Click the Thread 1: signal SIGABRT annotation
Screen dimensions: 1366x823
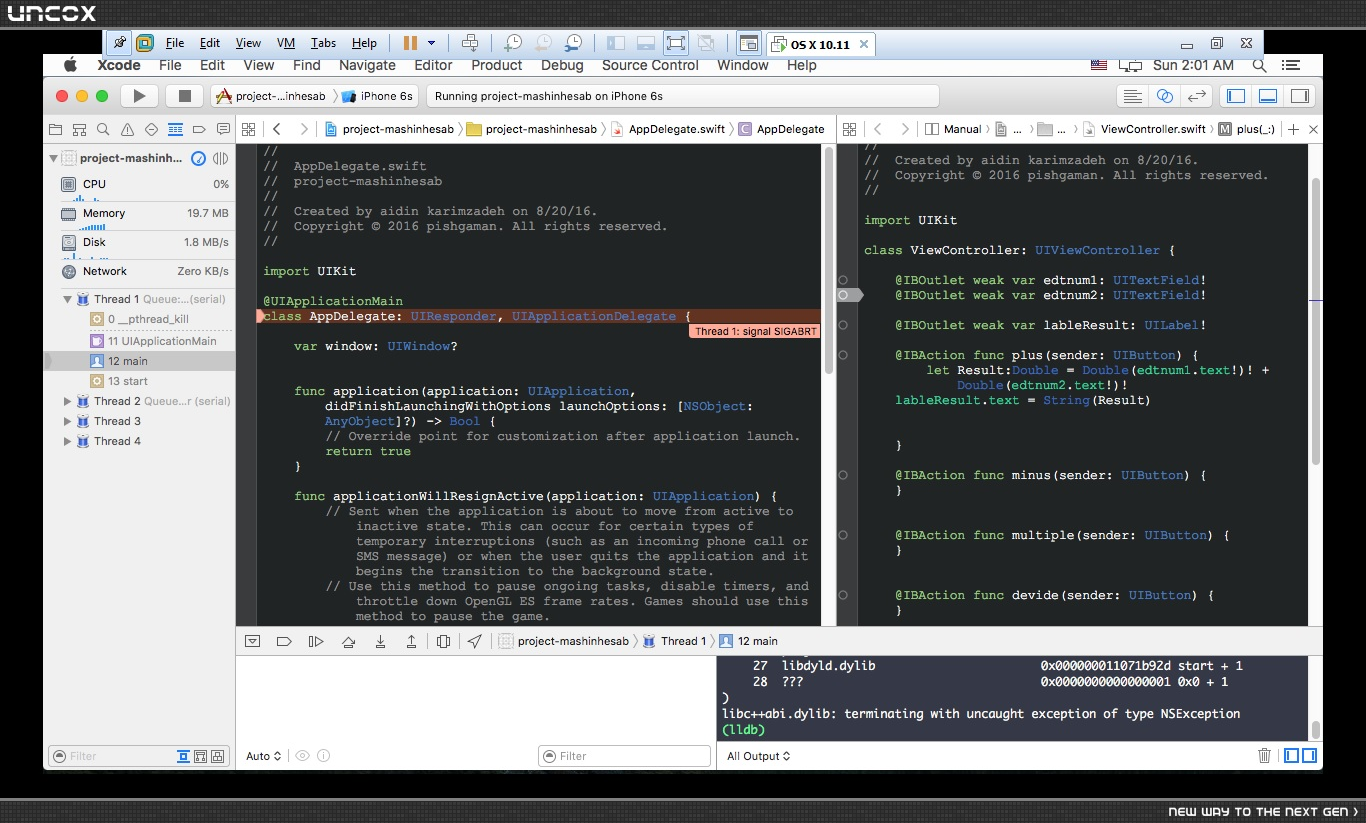pyautogui.click(x=754, y=331)
